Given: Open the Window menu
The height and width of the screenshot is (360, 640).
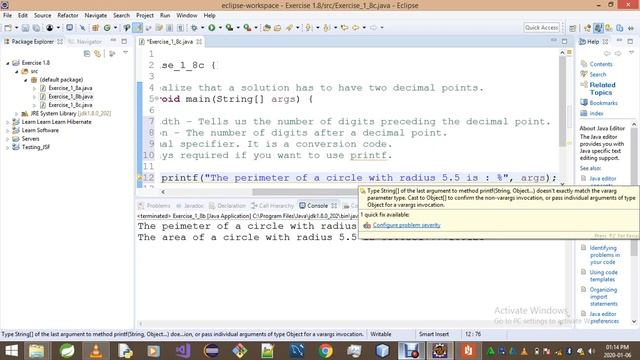Looking at the screenshot, I should pos(187,16).
